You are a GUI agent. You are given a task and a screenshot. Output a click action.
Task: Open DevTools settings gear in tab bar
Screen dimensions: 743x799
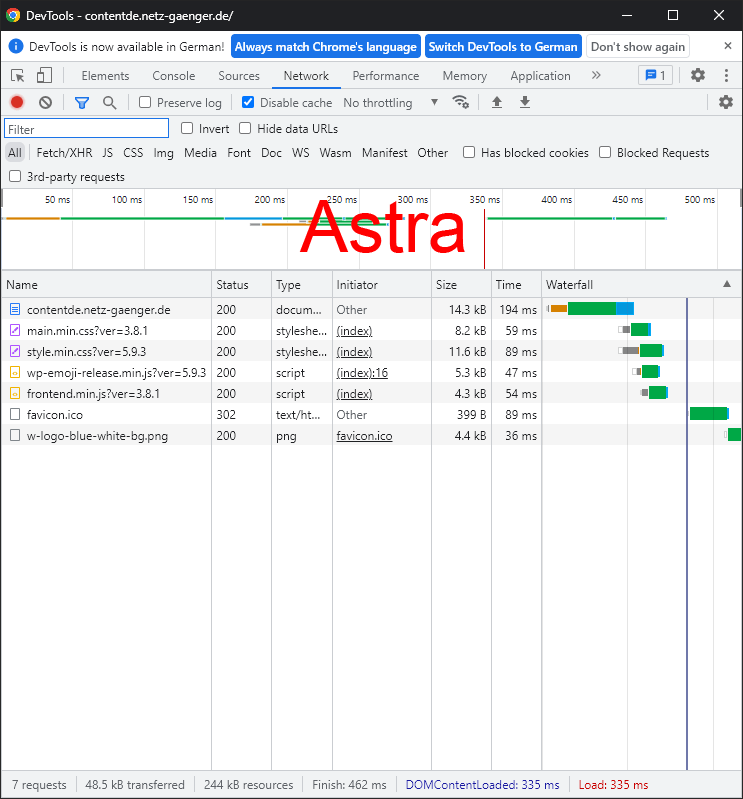(x=698, y=75)
